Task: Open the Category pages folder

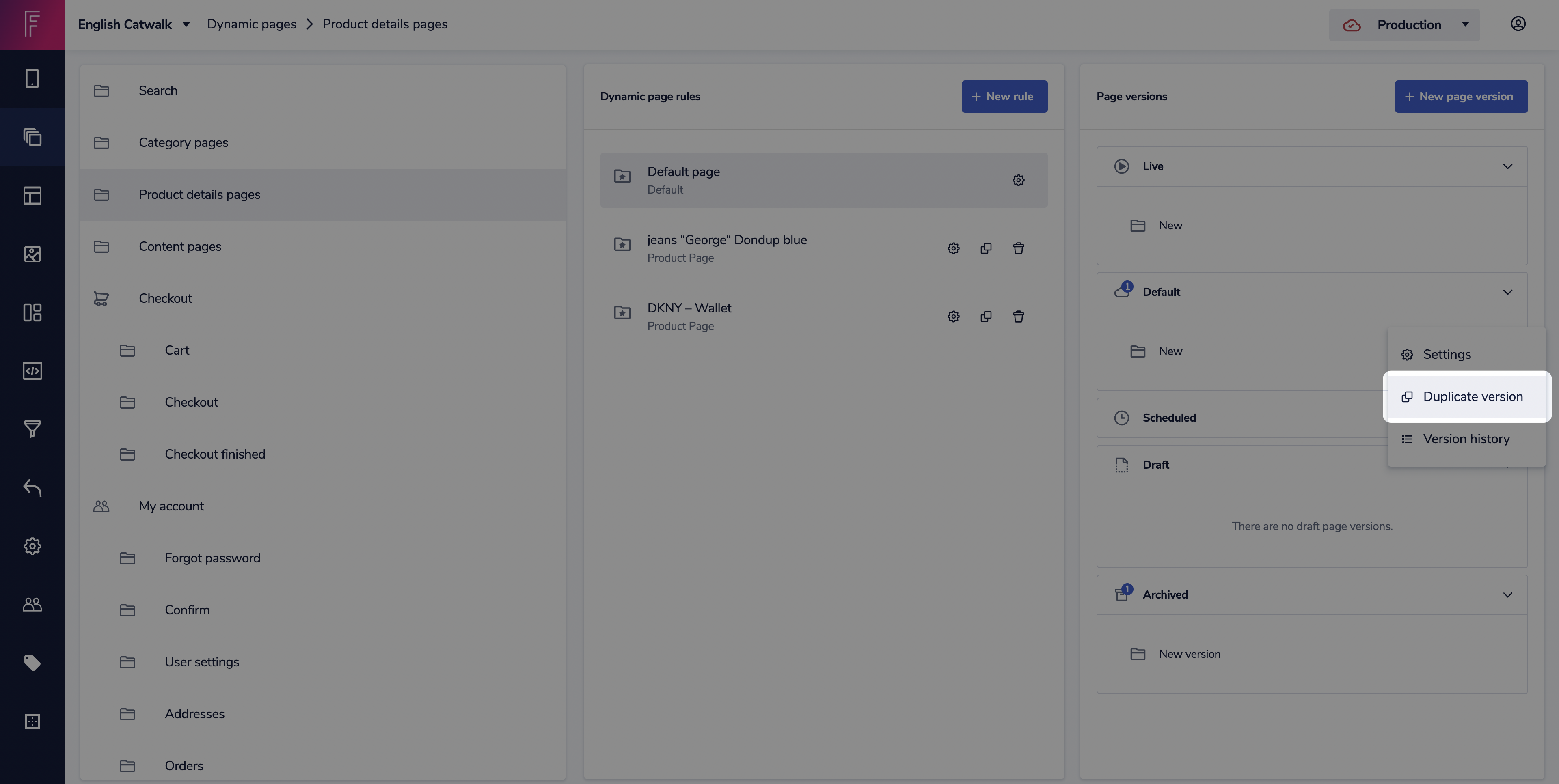Action: [x=183, y=143]
